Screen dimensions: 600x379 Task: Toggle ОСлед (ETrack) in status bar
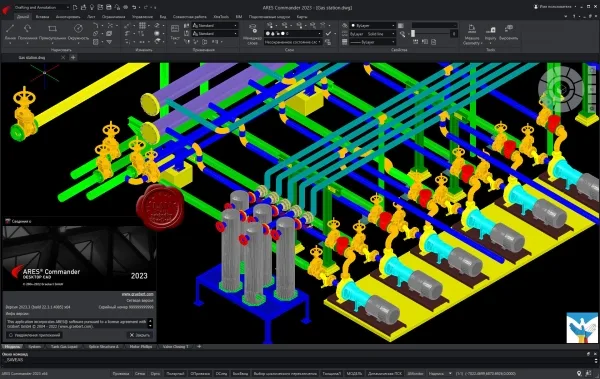click(x=221, y=373)
